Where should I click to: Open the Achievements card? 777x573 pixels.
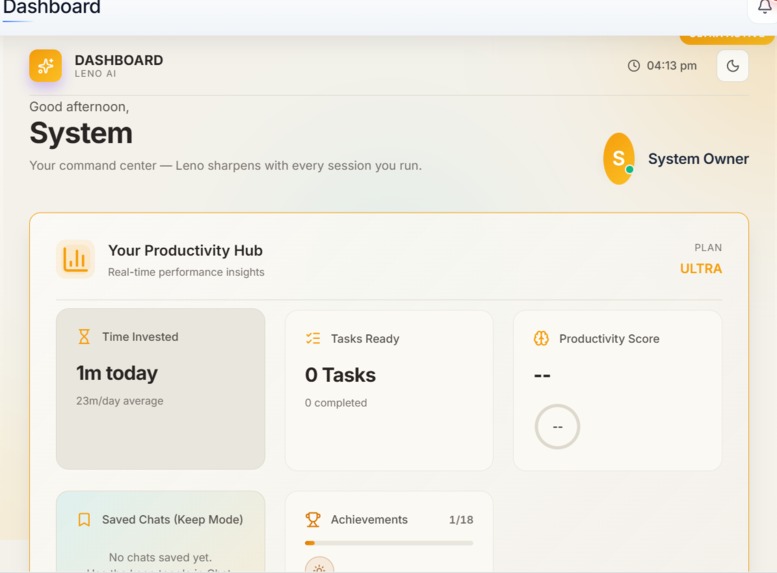(389, 532)
